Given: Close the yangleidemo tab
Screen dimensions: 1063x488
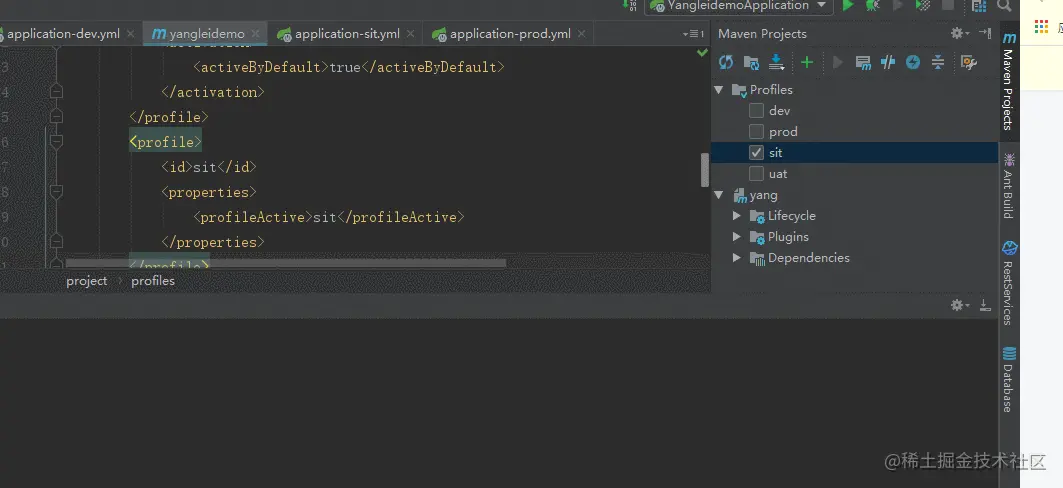Looking at the screenshot, I should click(x=256, y=34).
